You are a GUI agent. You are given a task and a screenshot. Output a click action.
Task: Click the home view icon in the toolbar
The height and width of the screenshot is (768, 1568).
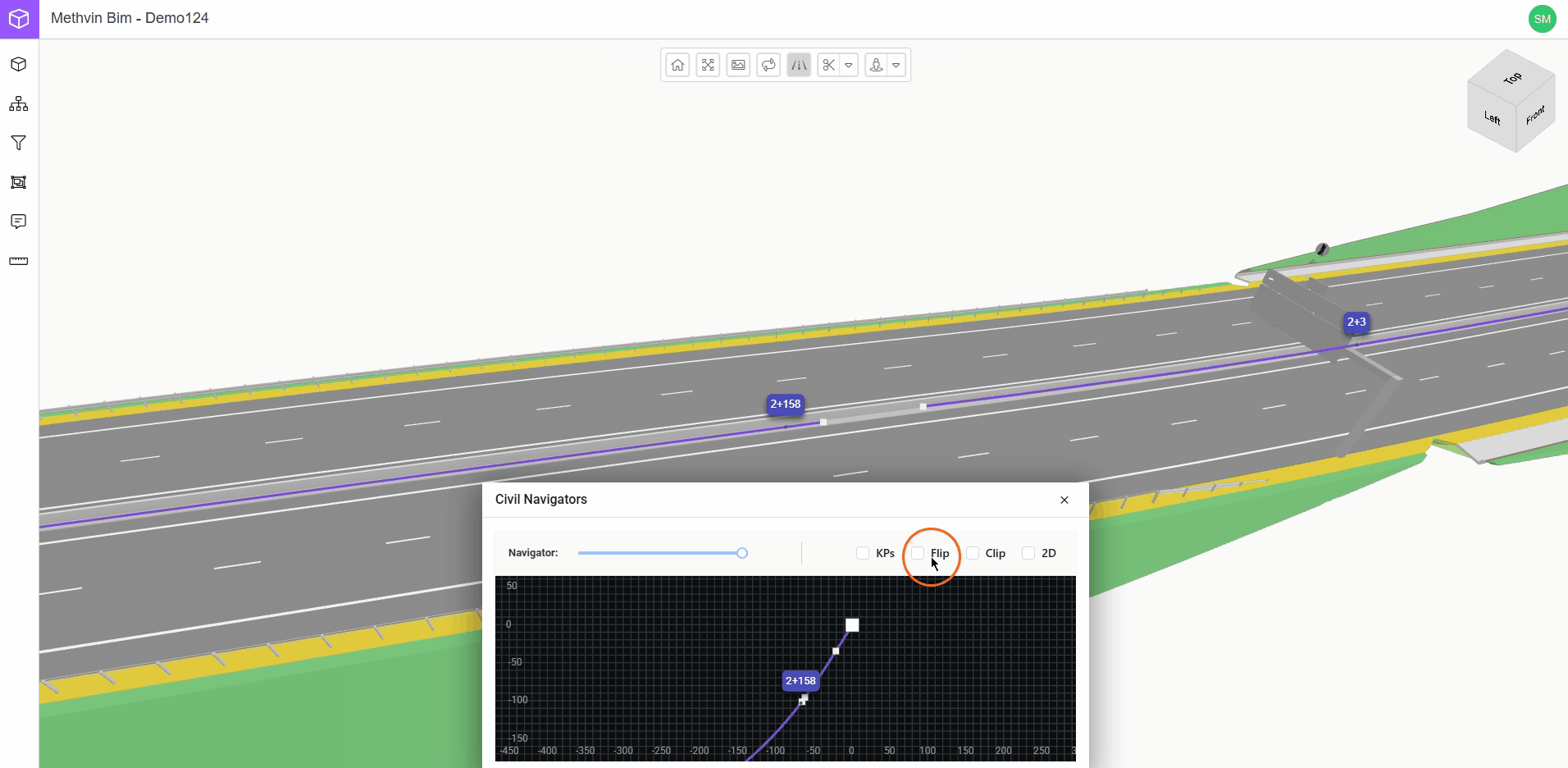[677, 64]
